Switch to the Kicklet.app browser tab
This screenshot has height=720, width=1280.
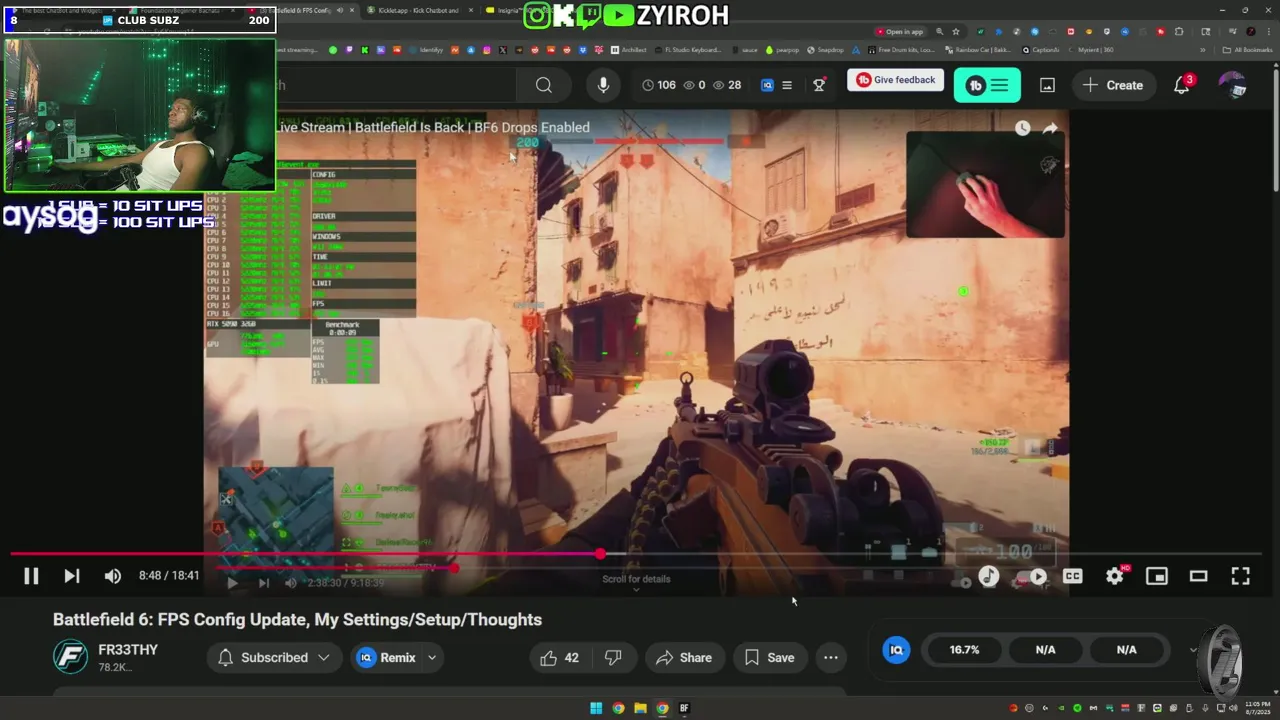[419, 10]
